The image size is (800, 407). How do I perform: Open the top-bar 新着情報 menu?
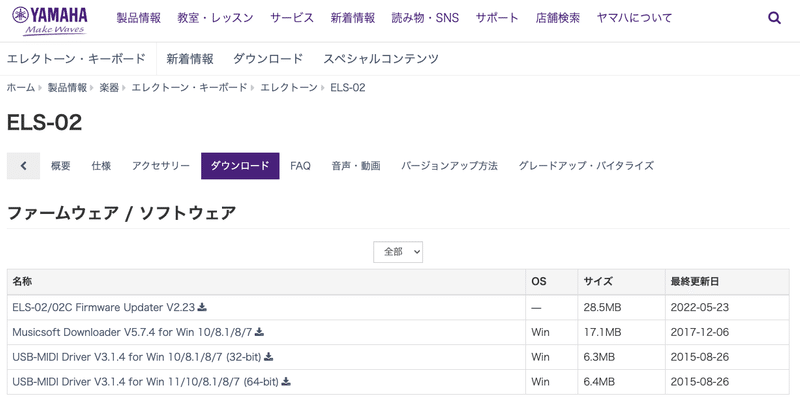click(353, 18)
